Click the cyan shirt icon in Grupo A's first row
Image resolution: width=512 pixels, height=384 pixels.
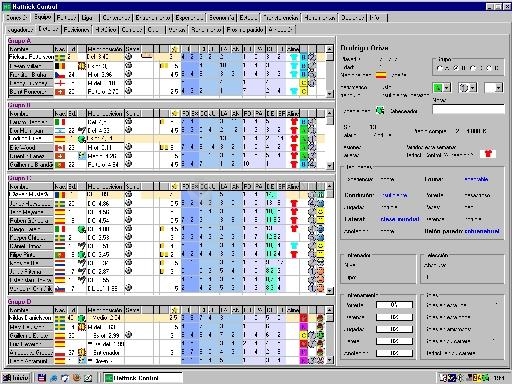pos(294,57)
